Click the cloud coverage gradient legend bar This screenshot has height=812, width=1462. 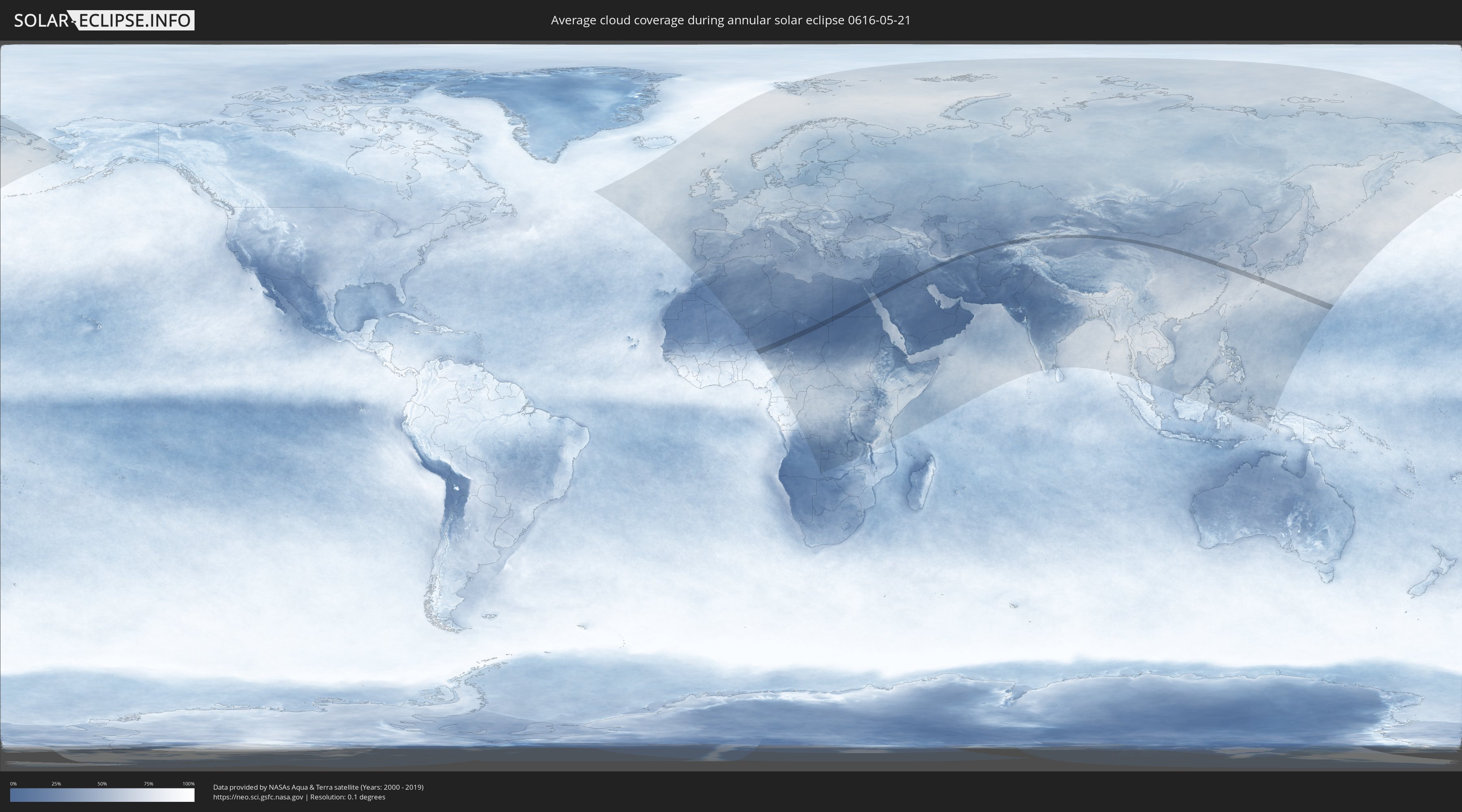point(102,795)
